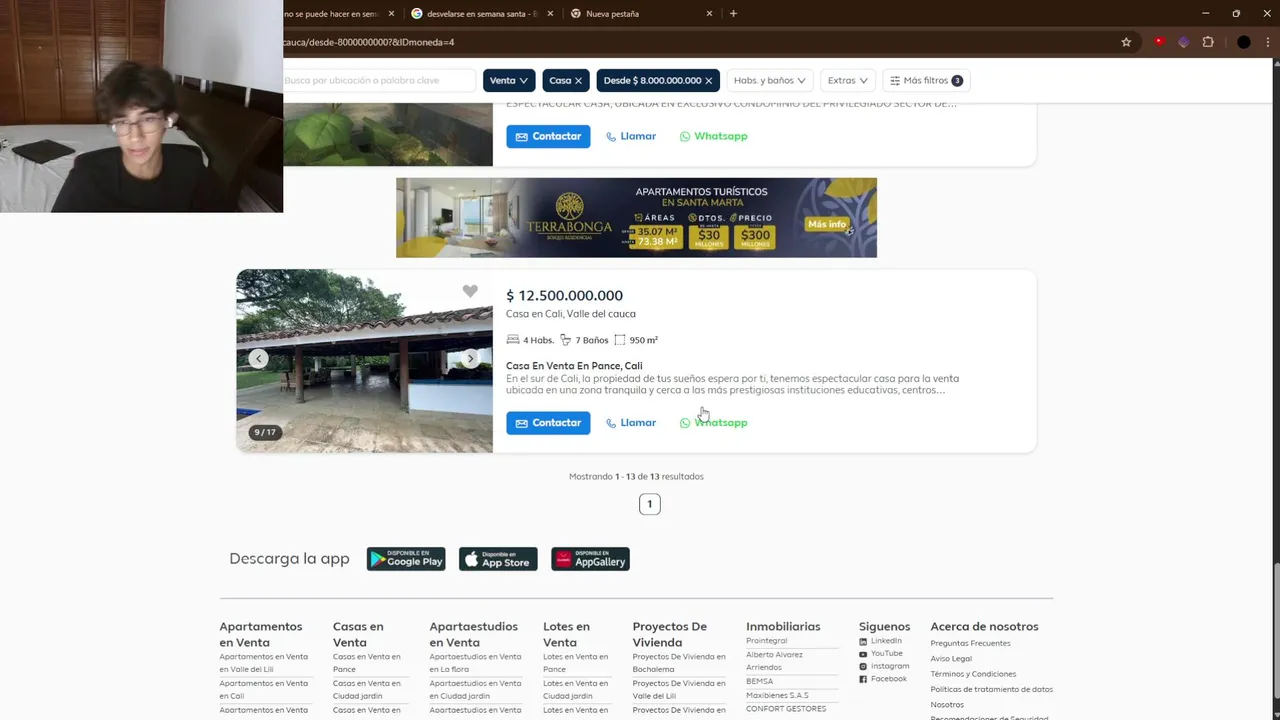1280x720 pixels.
Task: Open the Pance house photo thumbnail
Action: point(364,361)
